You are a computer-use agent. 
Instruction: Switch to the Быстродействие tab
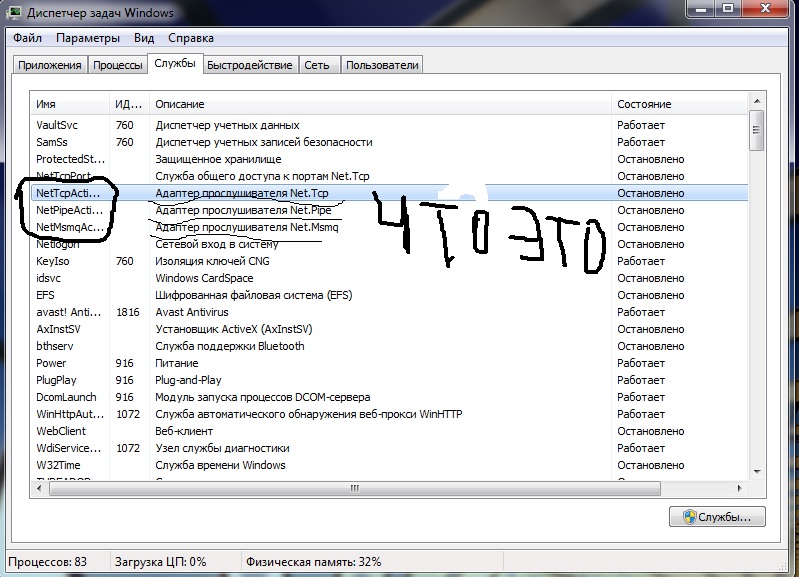click(250, 65)
